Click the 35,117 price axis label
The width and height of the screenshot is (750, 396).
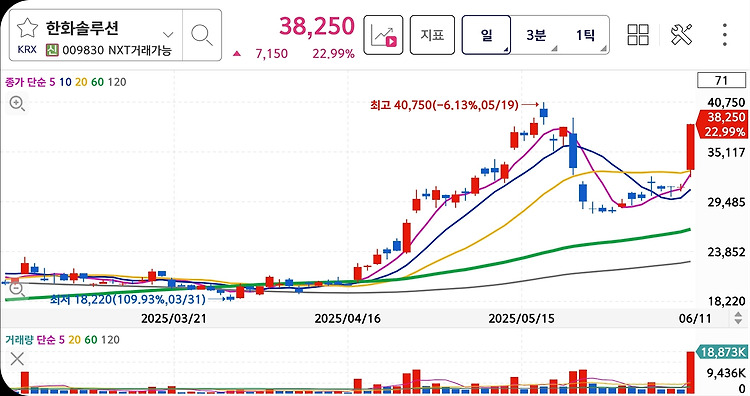click(726, 153)
